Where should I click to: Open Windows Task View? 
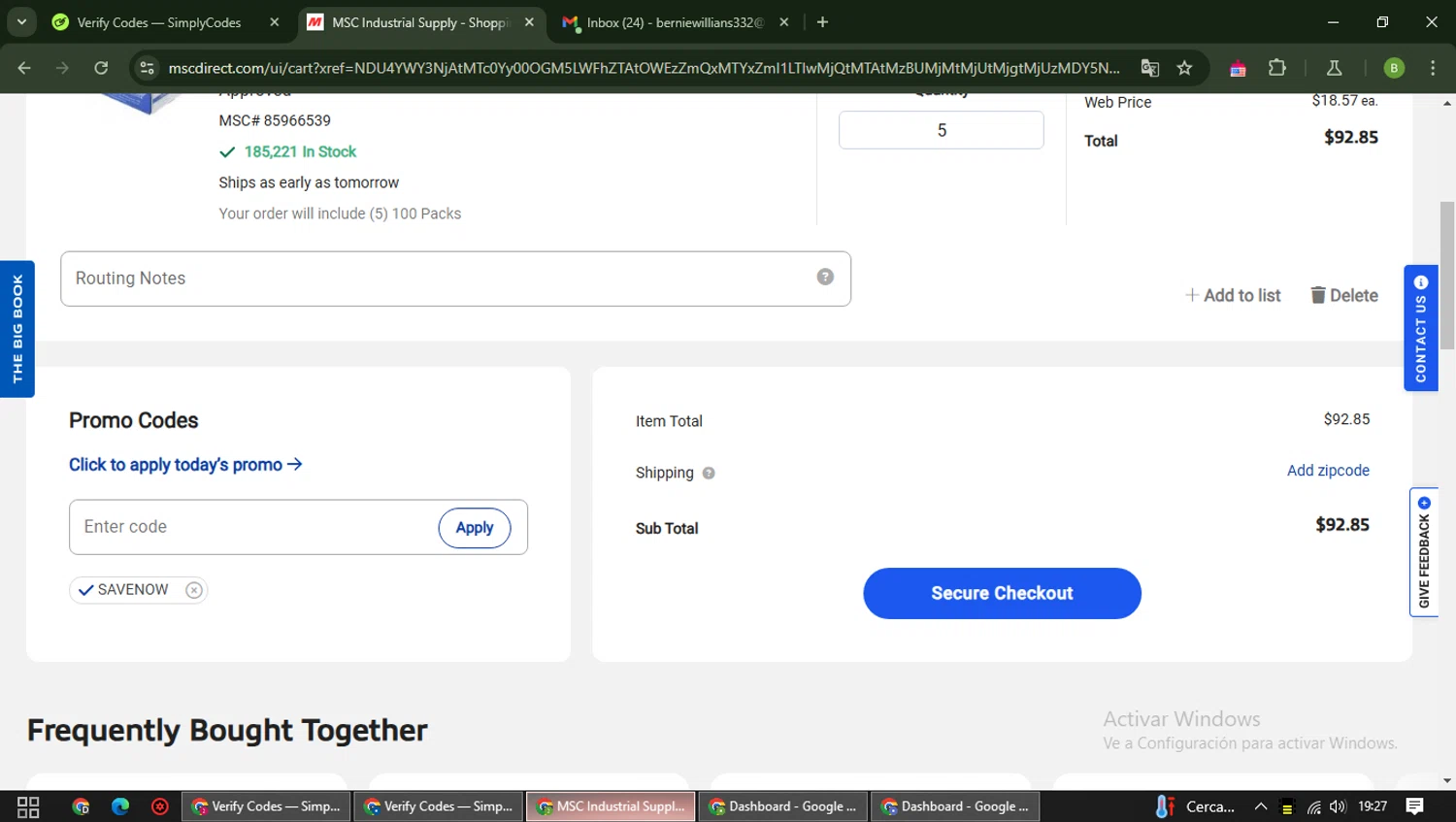point(28,806)
